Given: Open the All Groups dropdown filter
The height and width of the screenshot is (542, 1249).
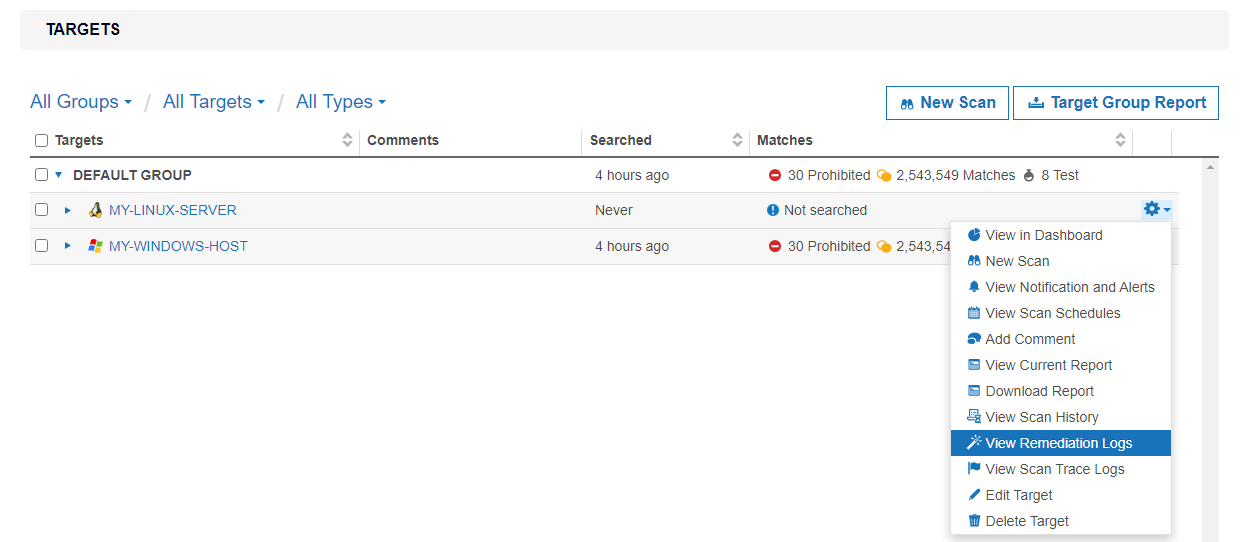Looking at the screenshot, I should [x=81, y=102].
